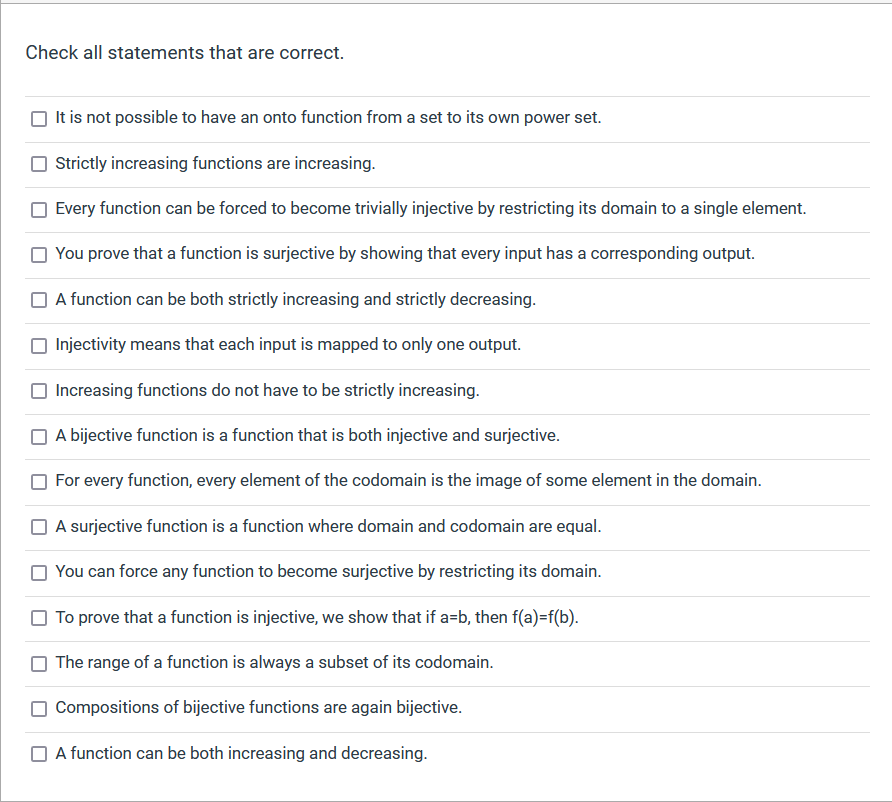Screen dimensions: 892x802
Task: Tick 'strictly increasing and strictly decreasing' statement
Action: point(38,299)
